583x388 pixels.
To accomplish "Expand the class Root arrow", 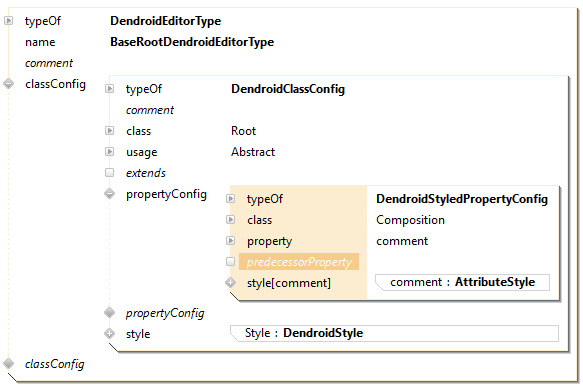I will point(109,130).
